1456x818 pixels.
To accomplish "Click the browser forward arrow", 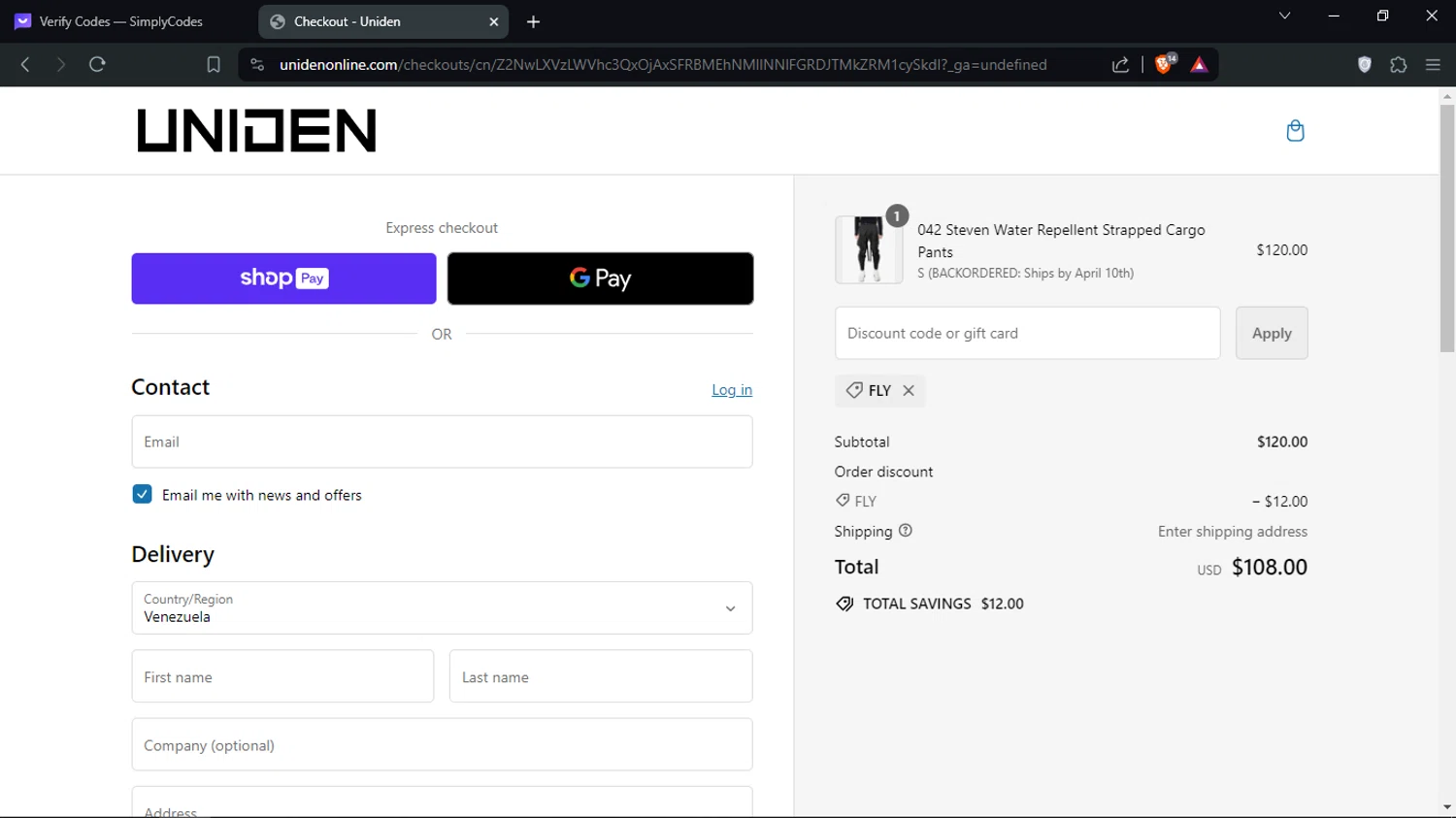I will [x=60, y=64].
